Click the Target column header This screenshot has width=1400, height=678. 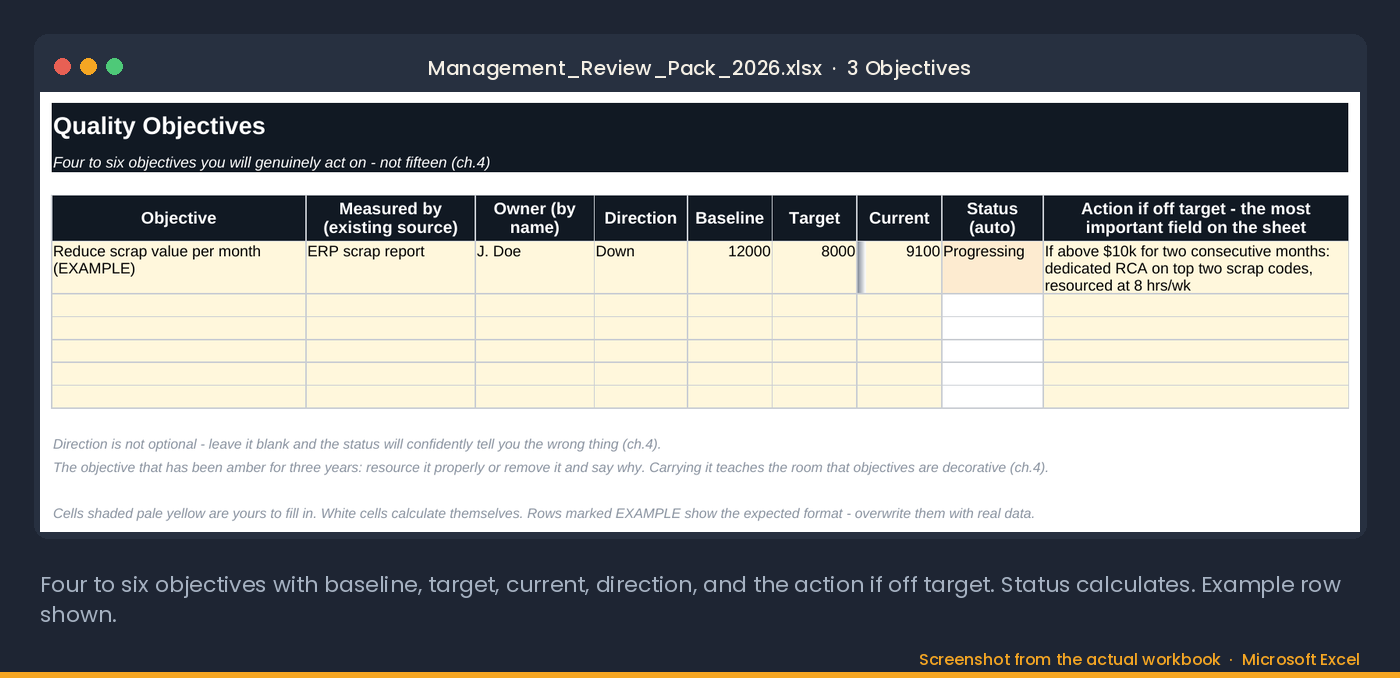tap(815, 218)
